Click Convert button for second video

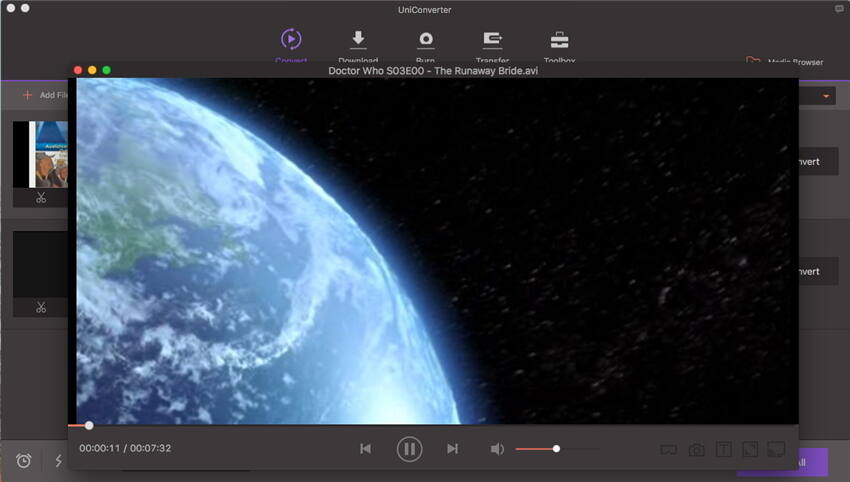pos(819,272)
